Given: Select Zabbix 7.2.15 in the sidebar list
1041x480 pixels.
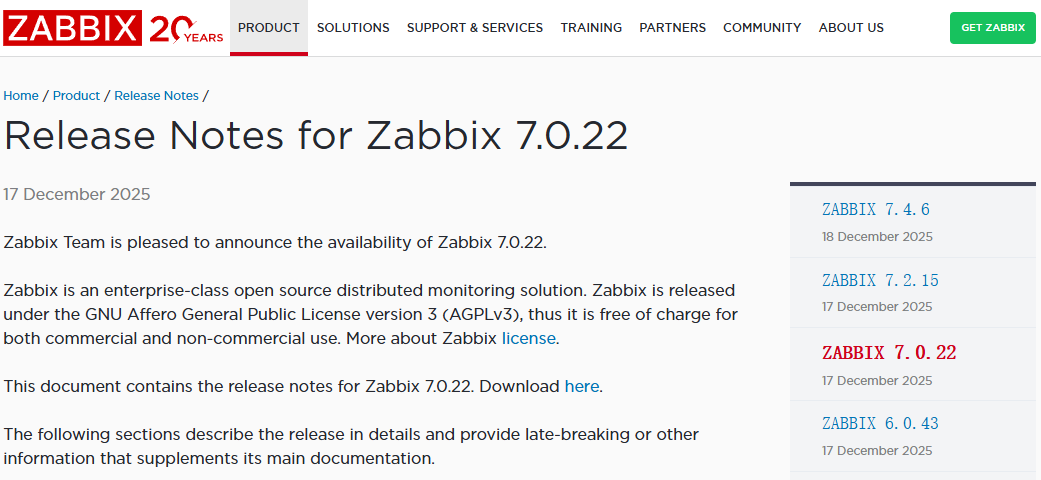Looking at the screenshot, I should pyautogui.click(x=880, y=281).
